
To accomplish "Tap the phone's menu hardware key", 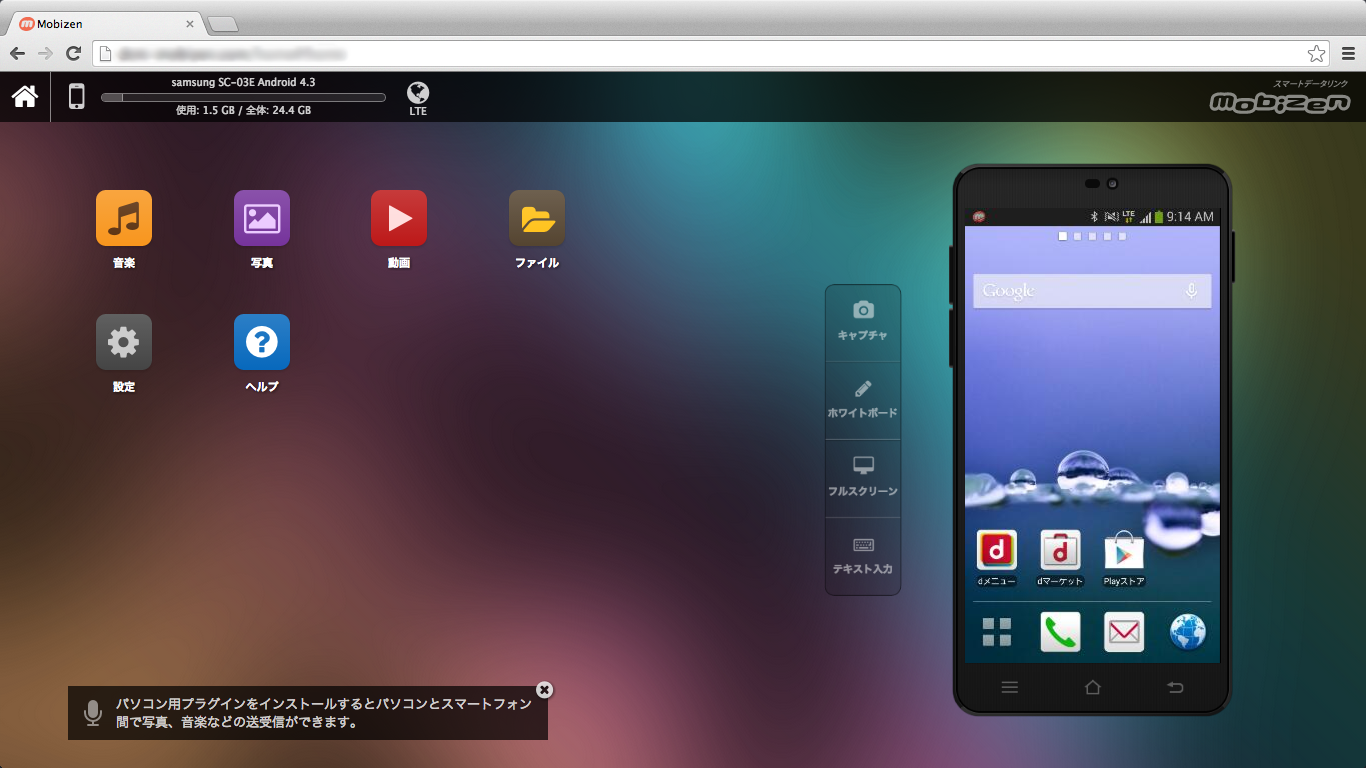I will [1010, 687].
